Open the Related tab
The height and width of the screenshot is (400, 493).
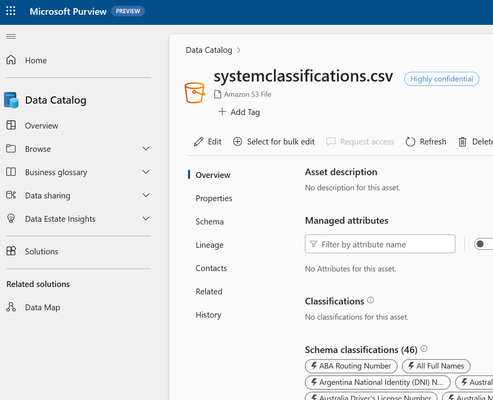[209, 292]
